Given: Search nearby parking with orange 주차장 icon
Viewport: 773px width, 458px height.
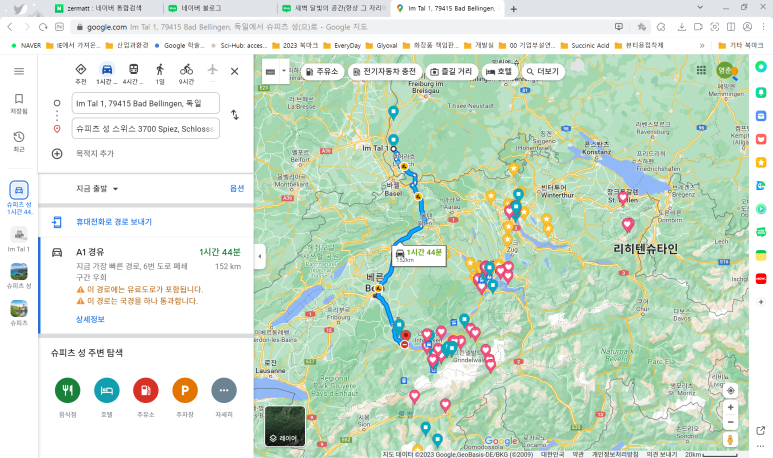Looking at the screenshot, I should coord(185,390).
